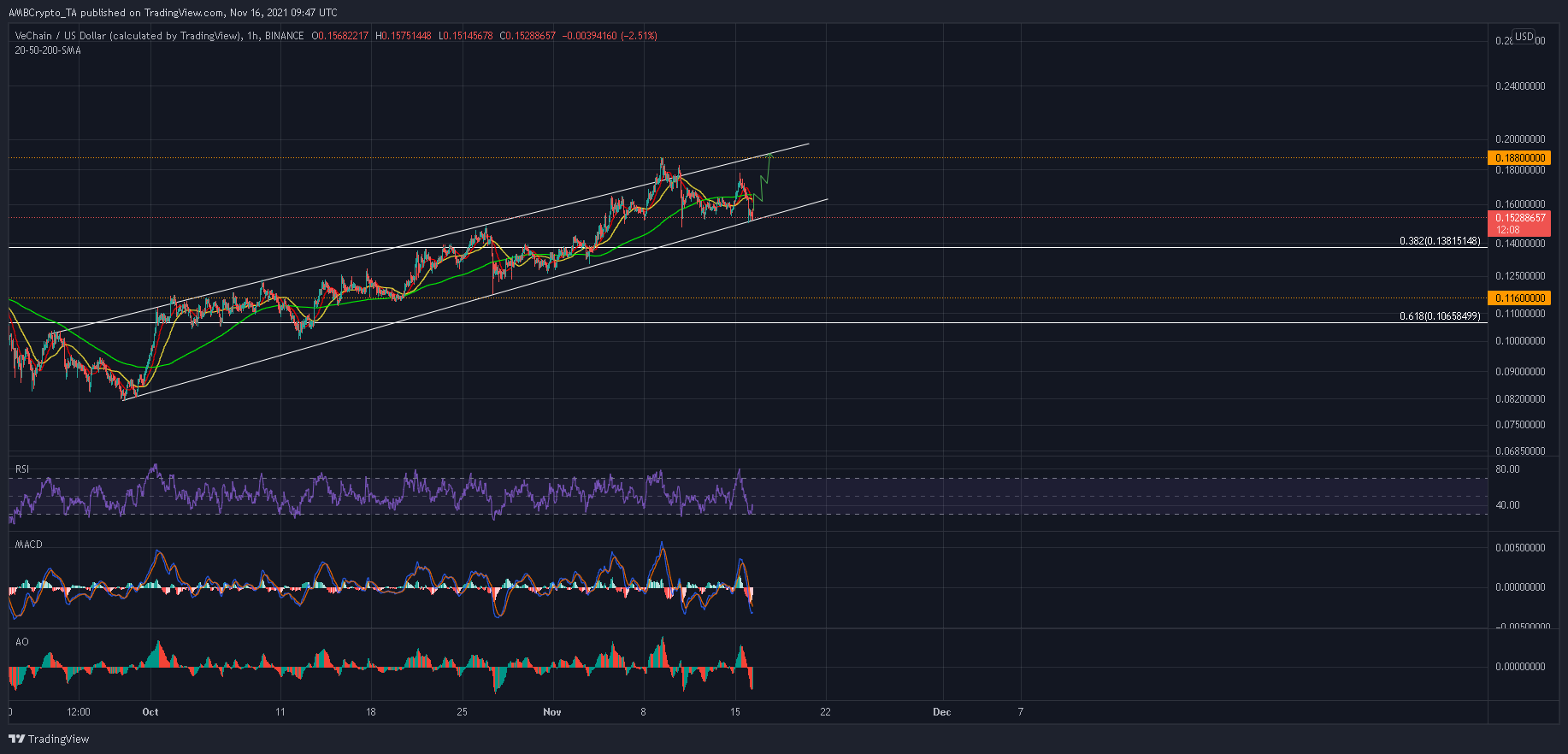The height and width of the screenshot is (754, 1568).
Task: Click the orange 0.11600000 price label
Action: tap(1519, 298)
